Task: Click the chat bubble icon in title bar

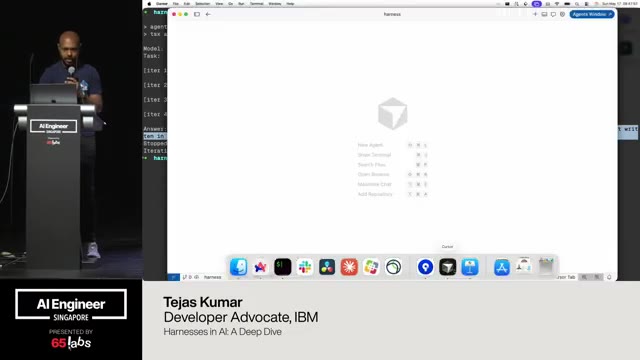Action: click(553, 14)
